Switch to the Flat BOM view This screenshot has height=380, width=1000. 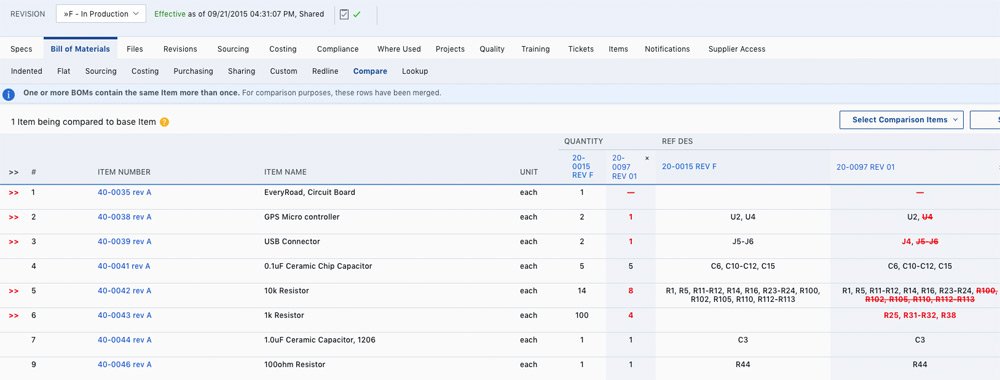click(64, 71)
